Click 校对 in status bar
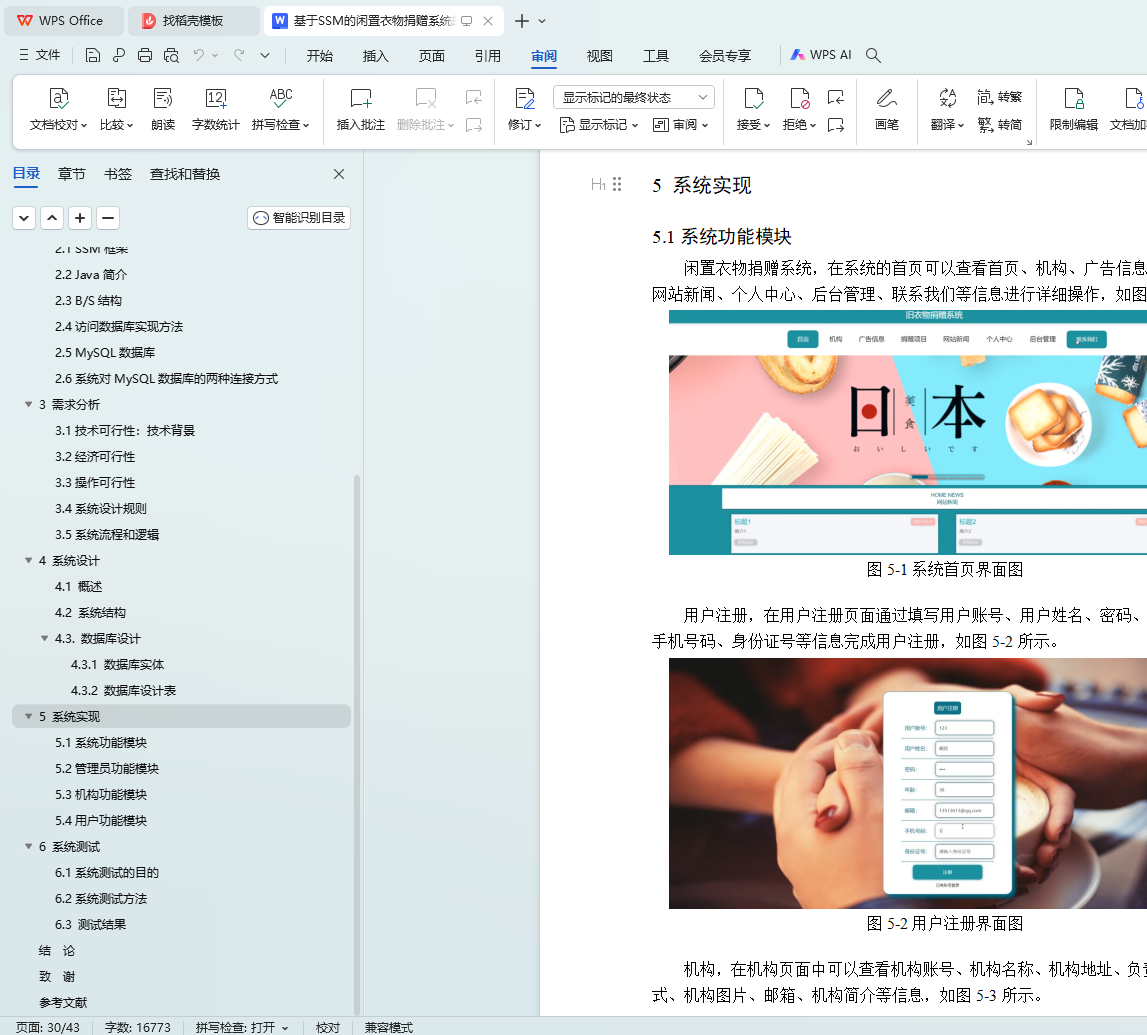This screenshot has height=1035, width=1147. coord(328,1027)
